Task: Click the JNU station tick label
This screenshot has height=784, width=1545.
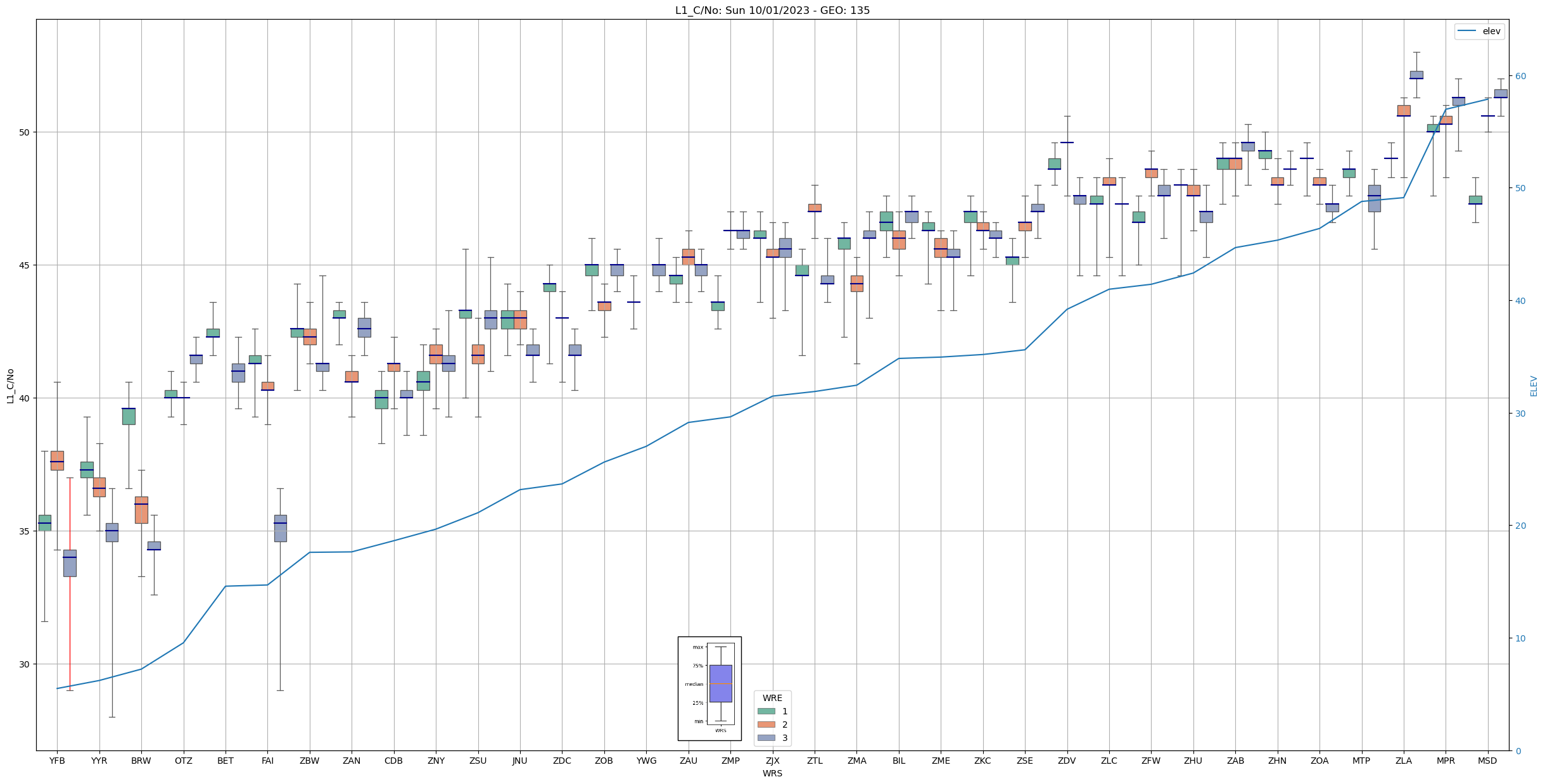Action: pyautogui.click(x=519, y=761)
